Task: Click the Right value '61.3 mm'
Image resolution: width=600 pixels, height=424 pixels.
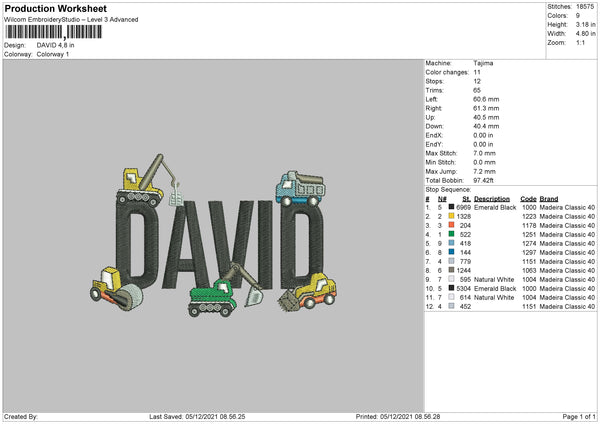Action: [486, 108]
